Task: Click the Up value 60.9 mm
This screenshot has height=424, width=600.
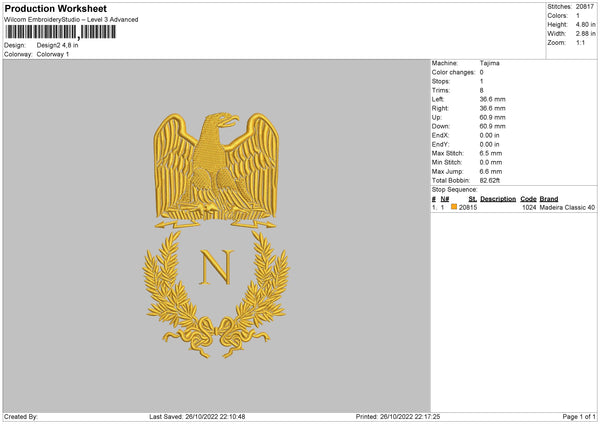Action: click(492, 117)
